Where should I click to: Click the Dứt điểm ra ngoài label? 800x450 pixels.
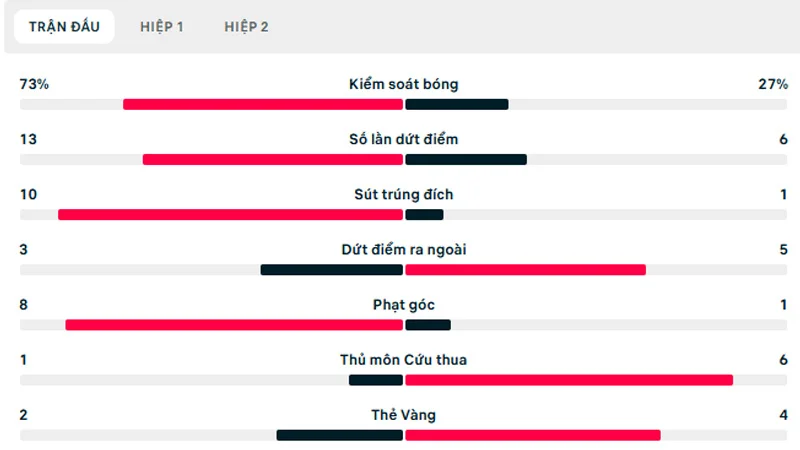[x=404, y=250]
